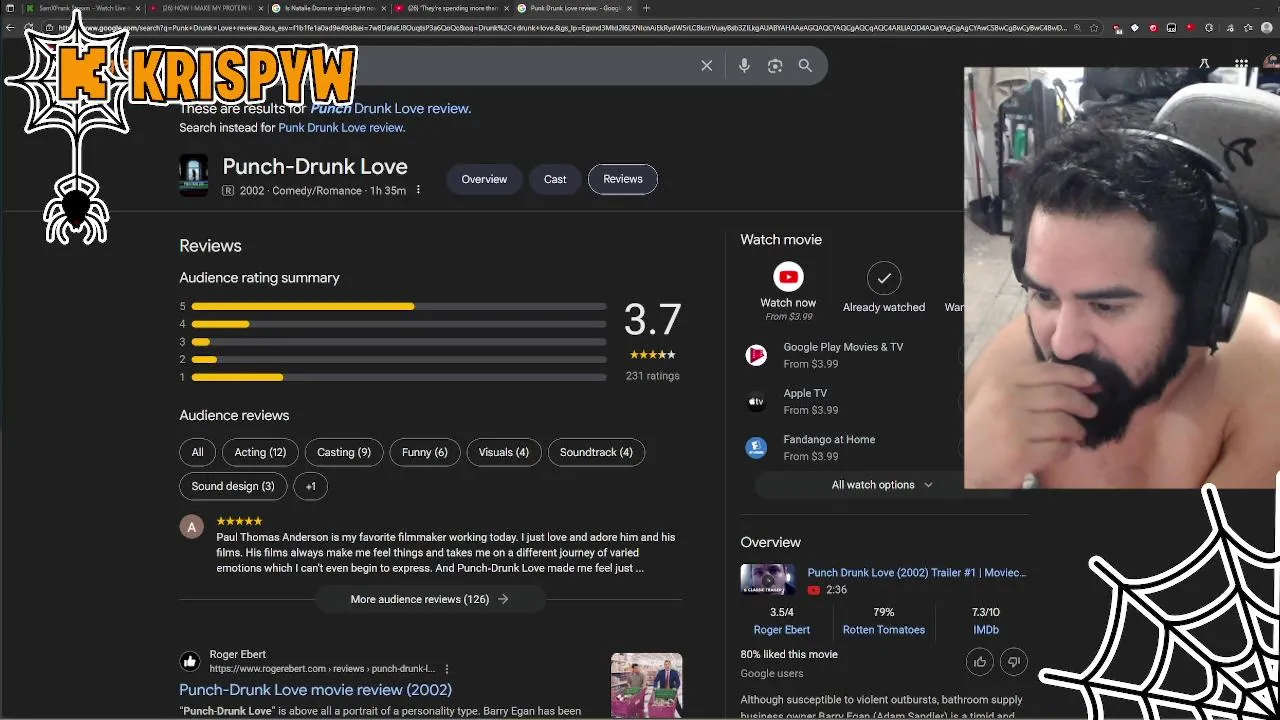The image size is (1280, 720).
Task: Click the browser back arrow
Action: coord(11,27)
